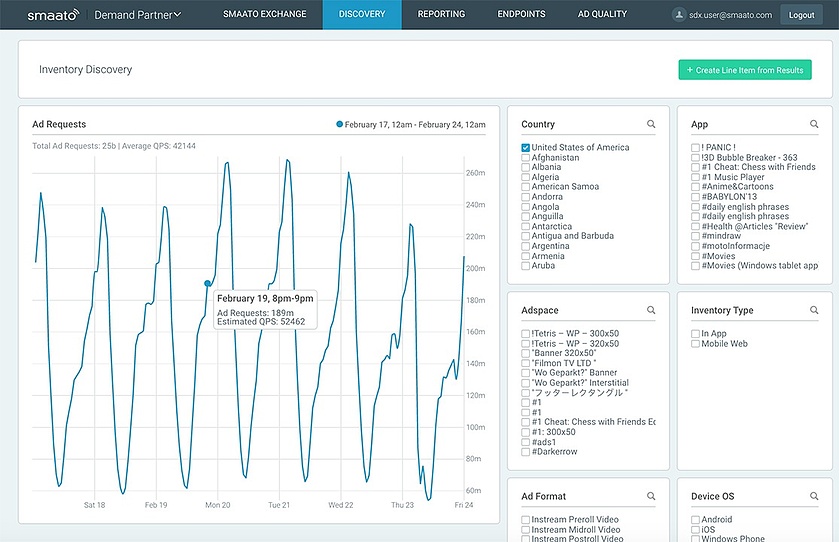Tick Instream Midroll Video format
The height and width of the screenshot is (542, 839).
coord(525,530)
